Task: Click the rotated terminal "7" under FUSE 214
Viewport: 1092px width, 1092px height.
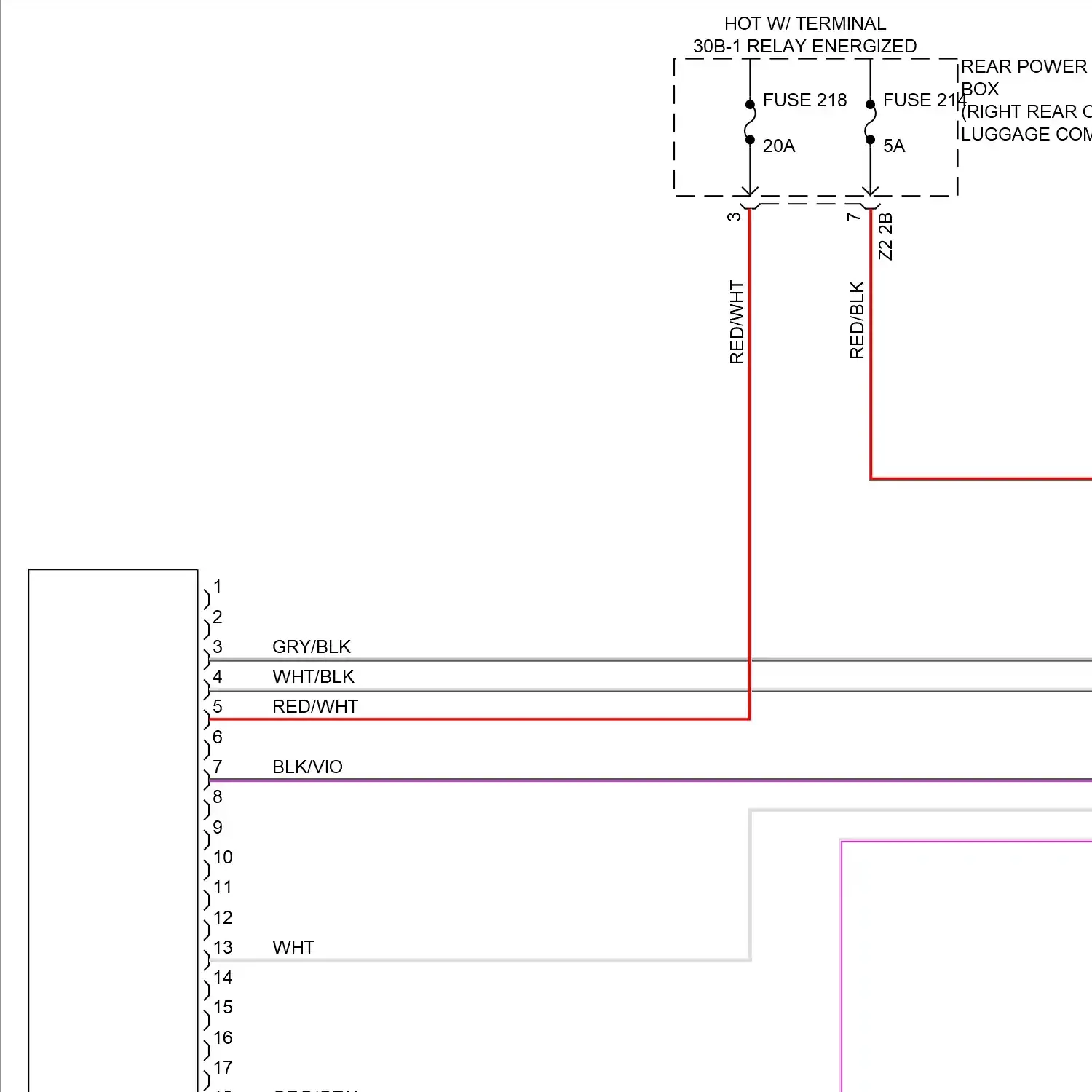Action: (x=854, y=216)
